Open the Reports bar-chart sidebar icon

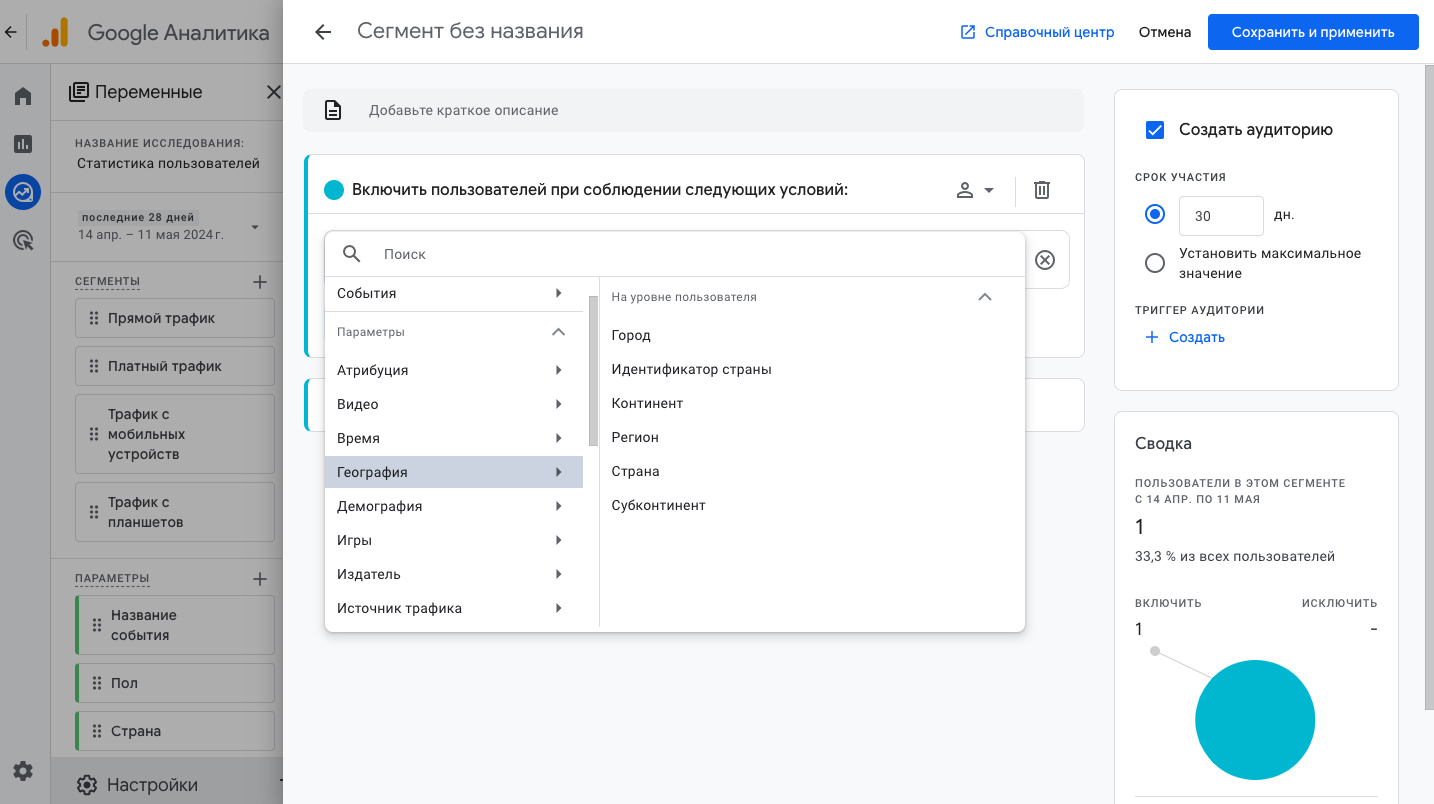point(23,144)
